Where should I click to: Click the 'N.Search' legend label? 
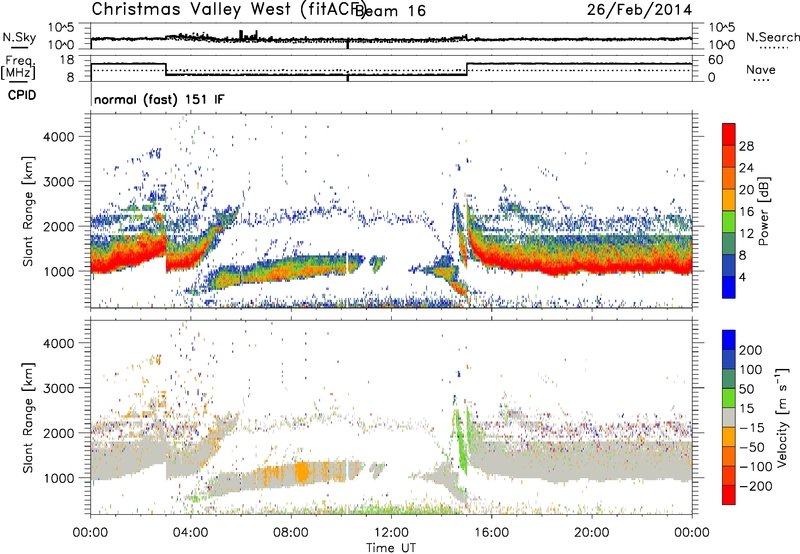tap(772, 37)
